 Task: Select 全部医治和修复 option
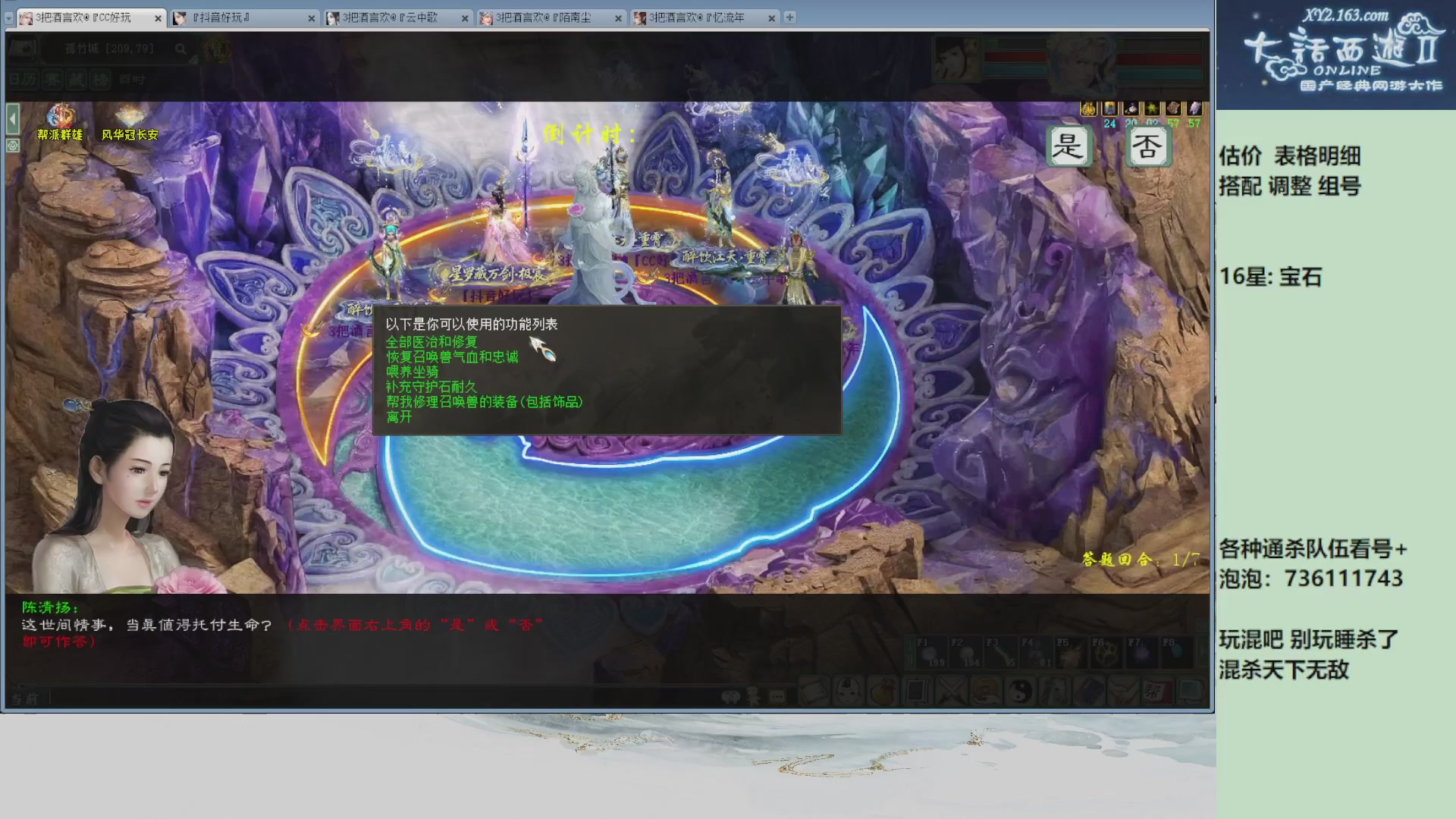[x=431, y=342]
